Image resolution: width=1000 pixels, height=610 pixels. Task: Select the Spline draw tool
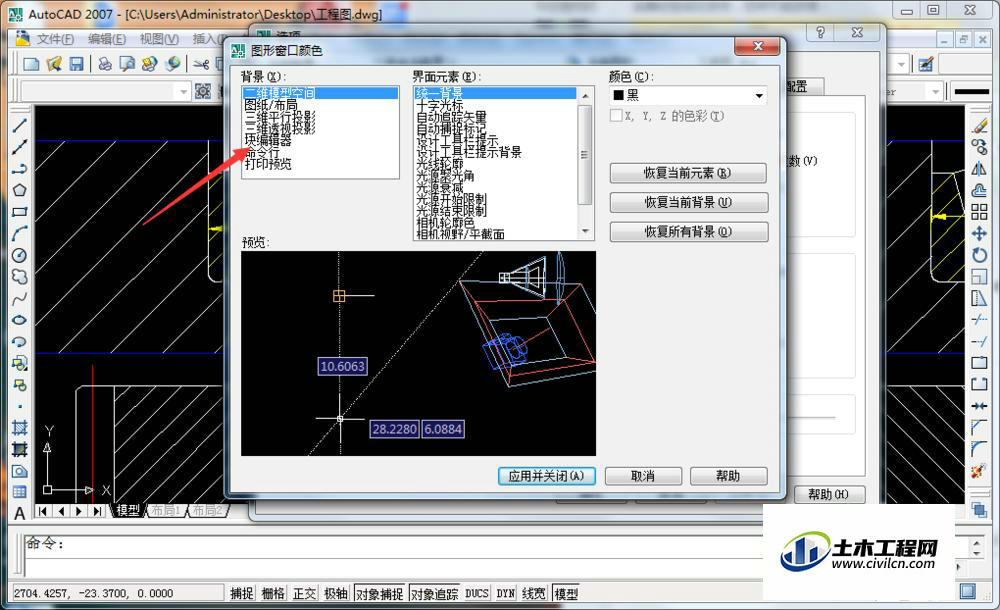20,299
